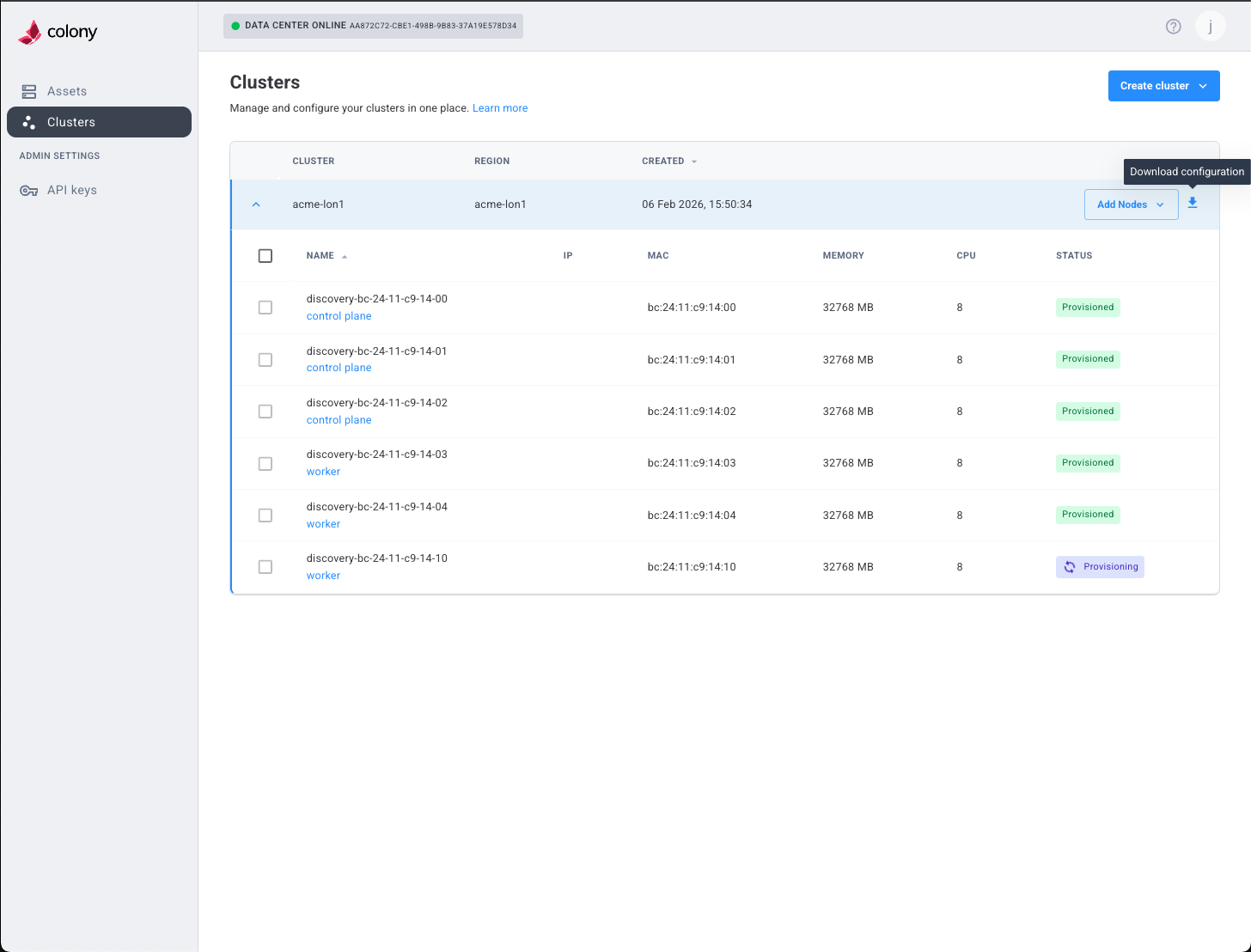The height and width of the screenshot is (952, 1251).
Task: Click the API keys icon
Action: (x=28, y=190)
